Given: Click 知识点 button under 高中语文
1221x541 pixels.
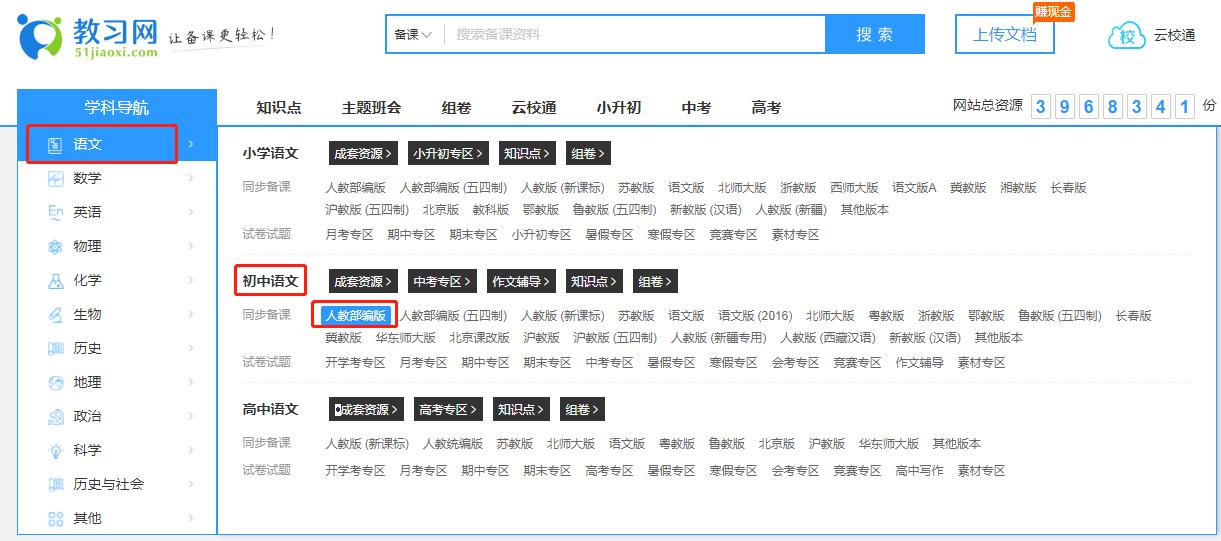Looking at the screenshot, I should pos(520,410).
